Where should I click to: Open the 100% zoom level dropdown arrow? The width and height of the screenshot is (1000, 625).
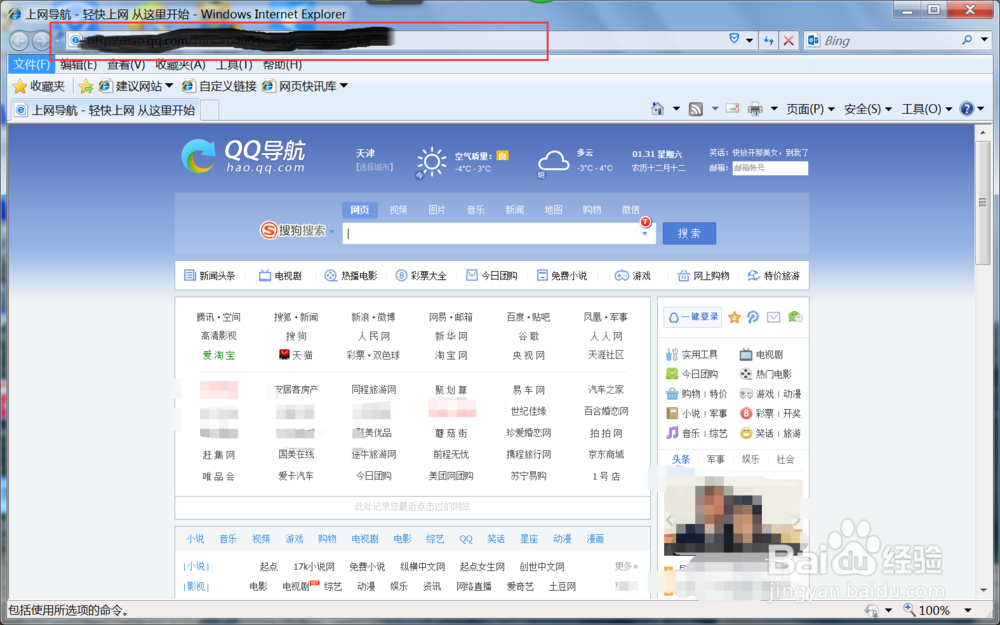(x=967, y=610)
